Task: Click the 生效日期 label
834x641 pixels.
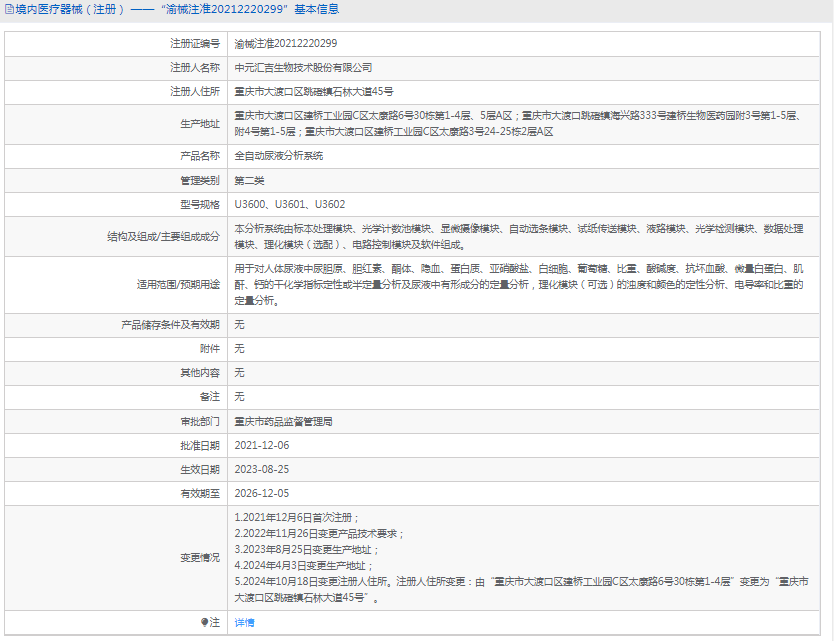Action: coord(199,469)
